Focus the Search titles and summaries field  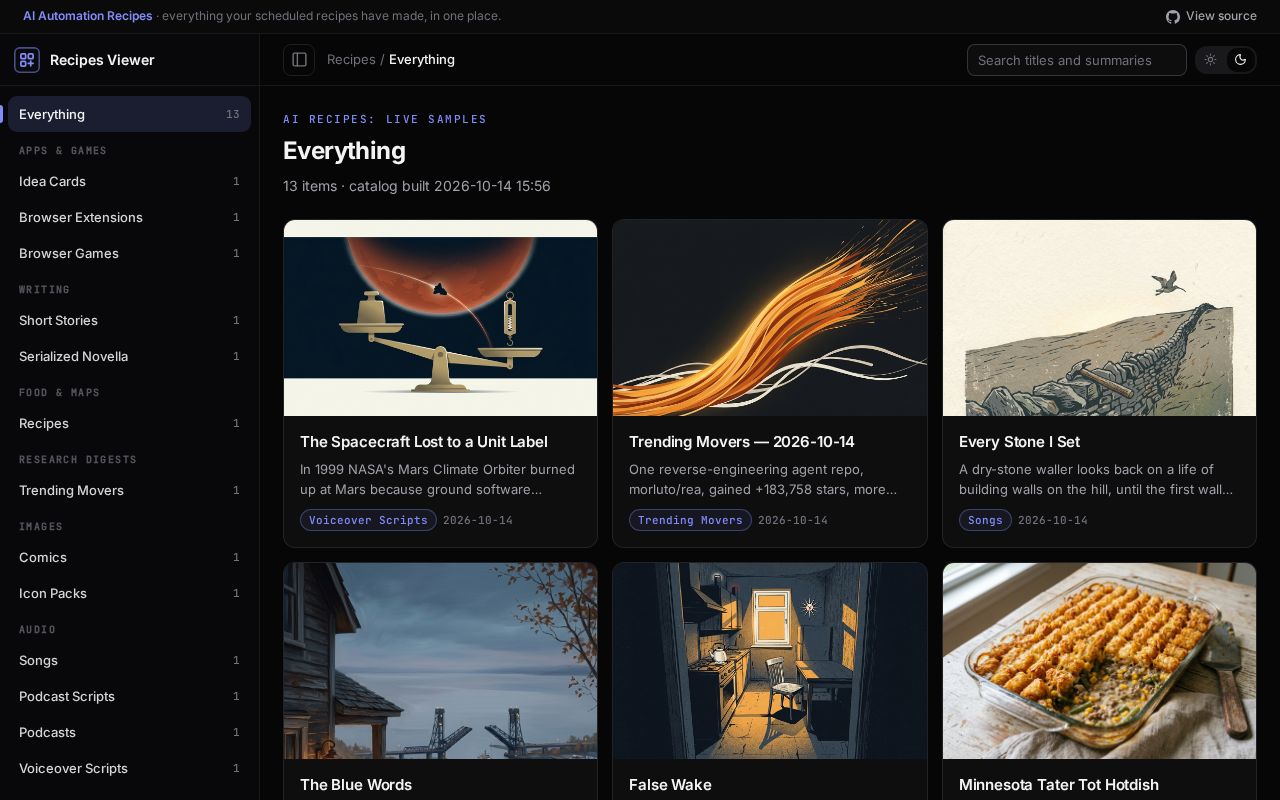click(x=1077, y=60)
